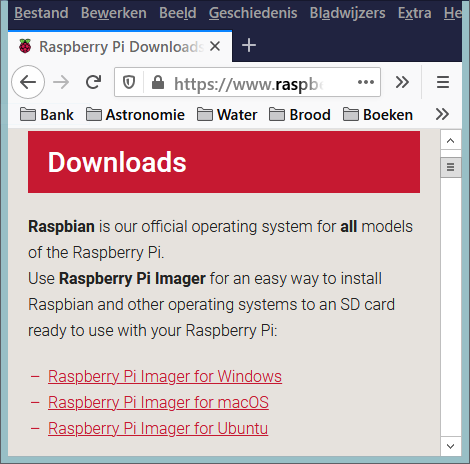Open the Geschiedenis menu
Image resolution: width=470 pixels, height=464 pixels.
click(253, 13)
